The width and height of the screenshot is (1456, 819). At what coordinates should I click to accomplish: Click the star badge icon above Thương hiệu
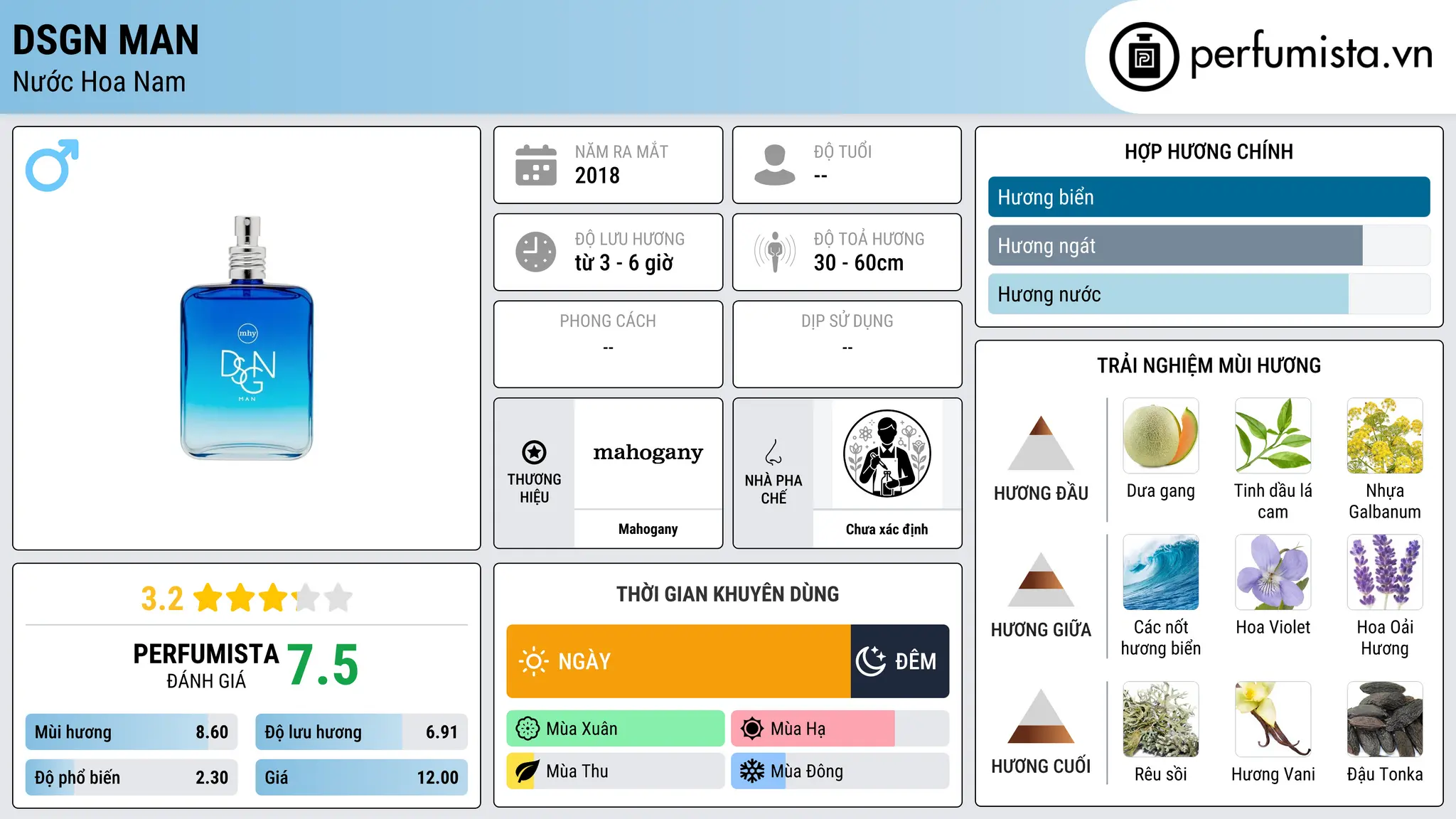coord(534,452)
